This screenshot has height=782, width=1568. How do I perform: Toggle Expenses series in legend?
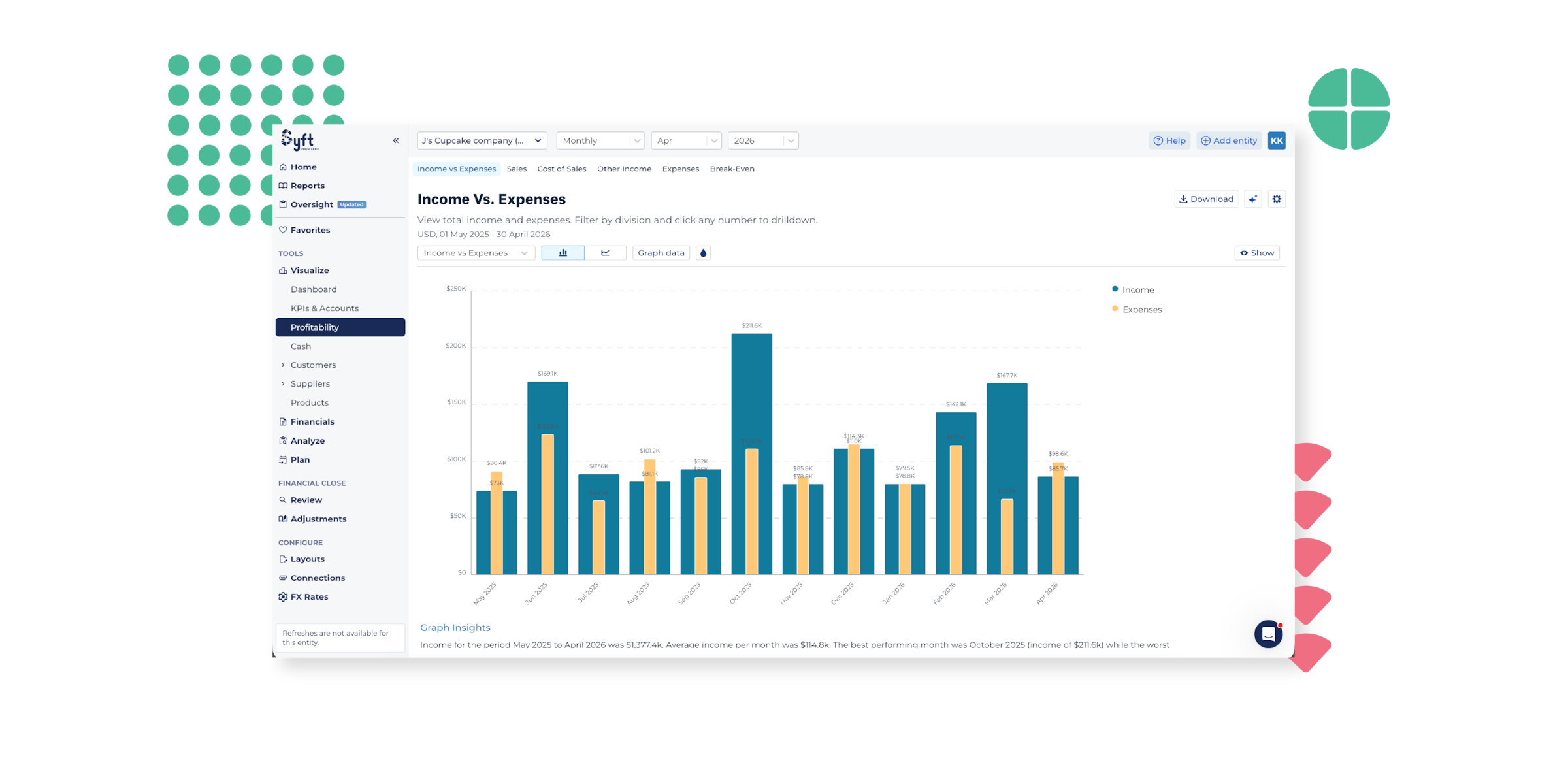pos(1137,309)
